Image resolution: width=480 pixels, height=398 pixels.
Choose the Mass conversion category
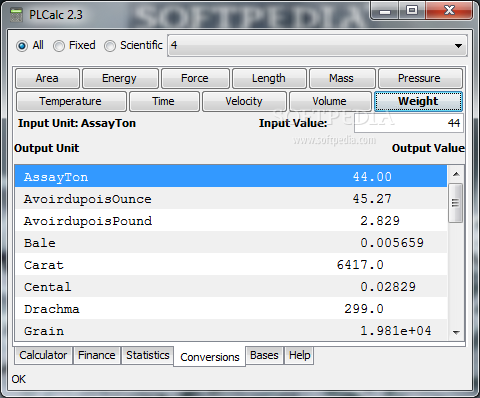[341, 78]
